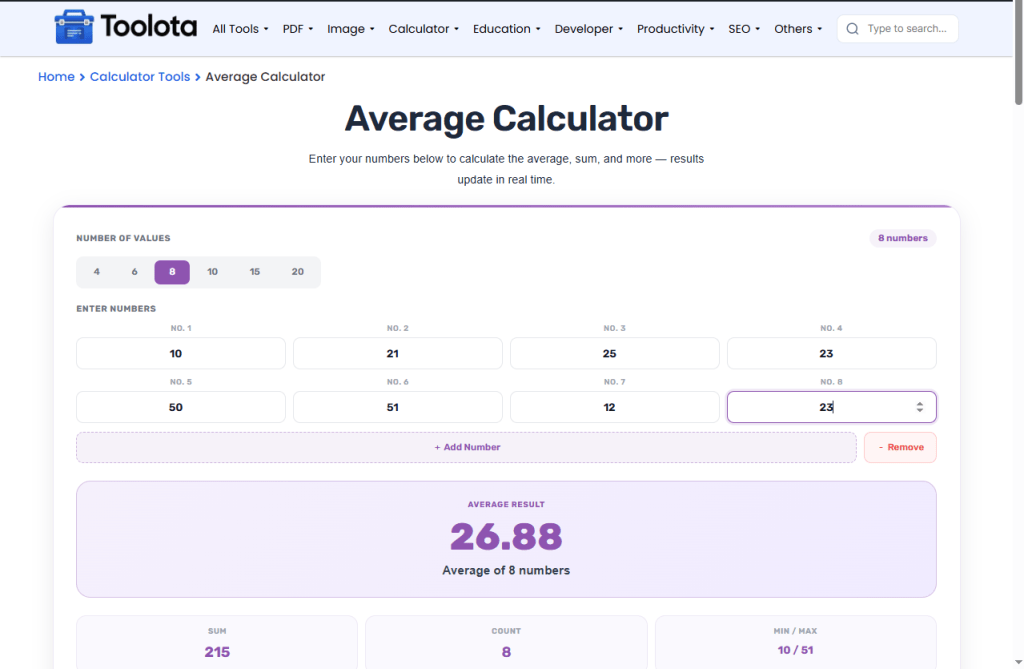The height and width of the screenshot is (669, 1024).
Task: Open the PDF dropdown menu
Action: [x=298, y=29]
